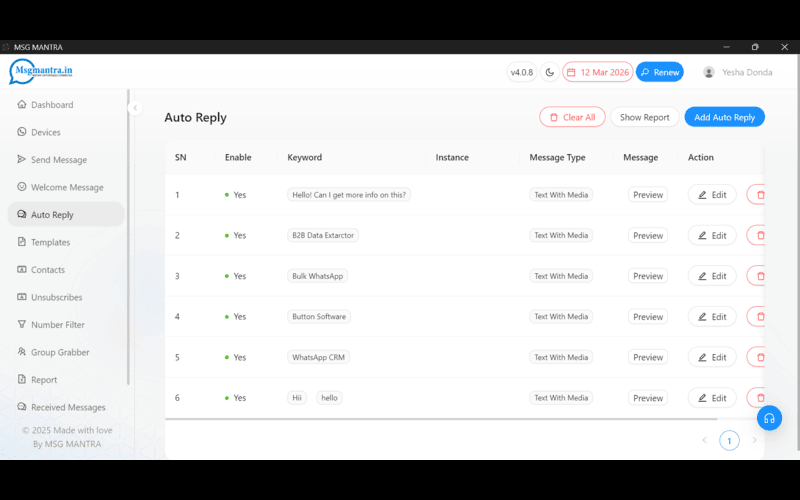This screenshot has width=800, height=500.
Task: Preview the B2B Data Extarctor message
Action: [647, 236]
